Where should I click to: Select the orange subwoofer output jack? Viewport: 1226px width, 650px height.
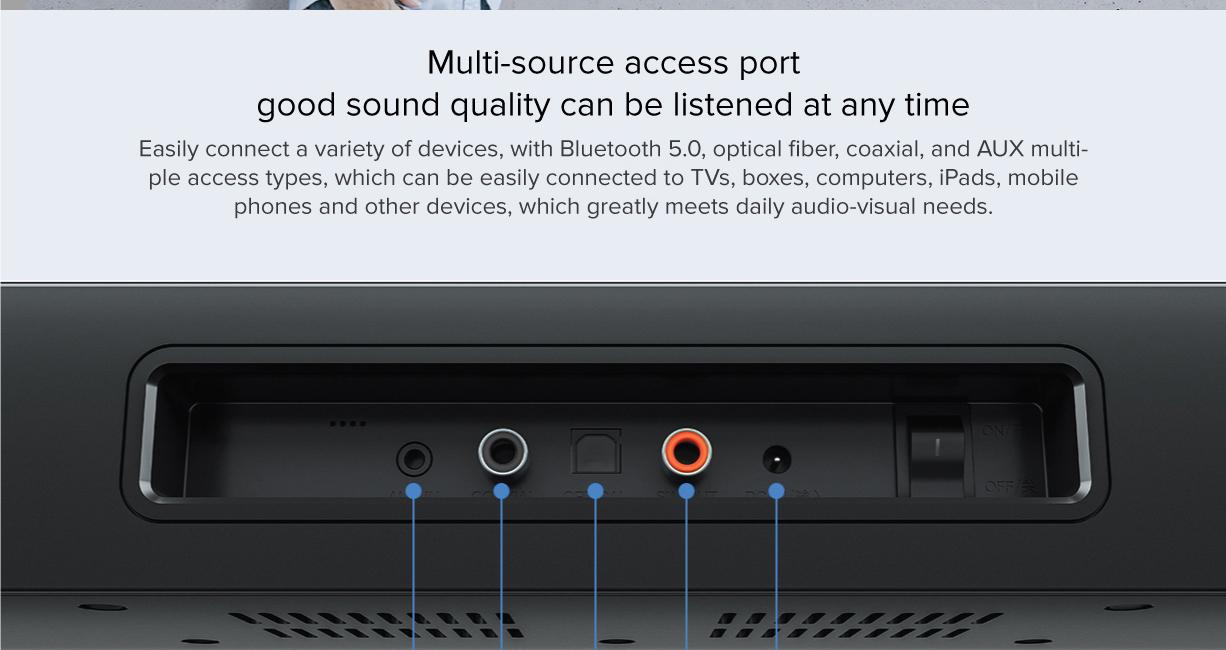[x=686, y=454]
